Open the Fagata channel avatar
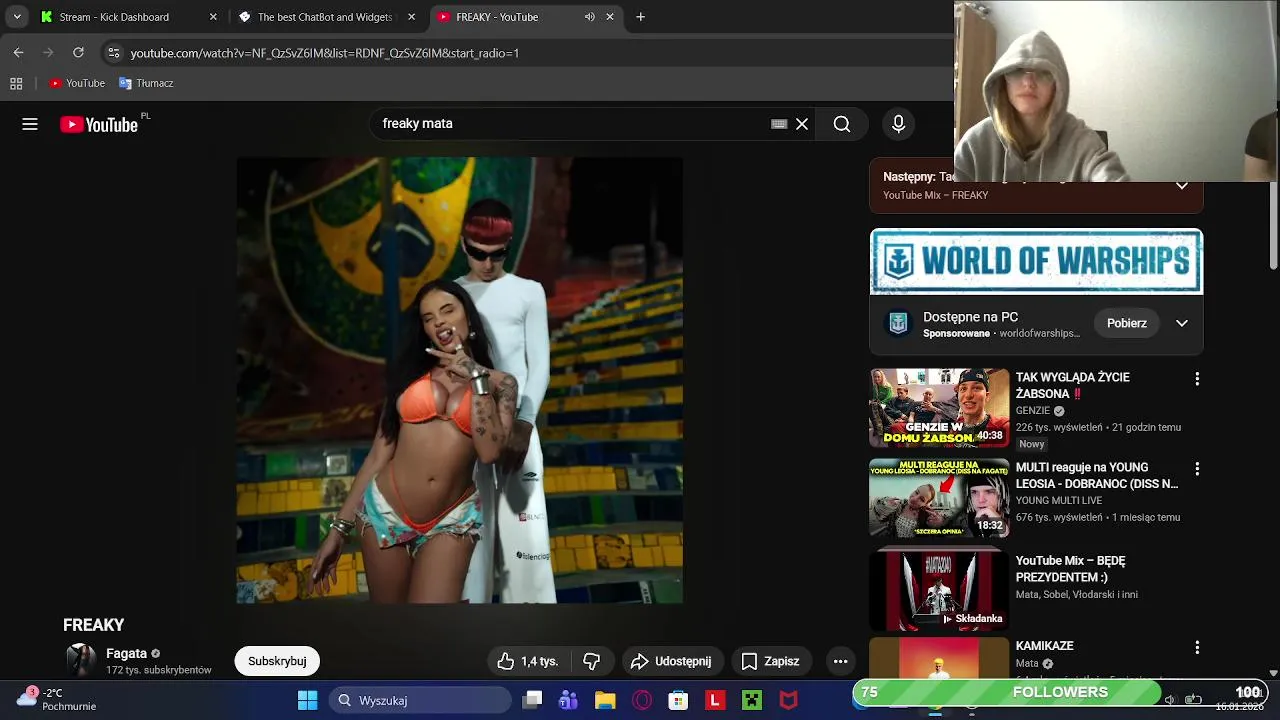 pos(81,660)
